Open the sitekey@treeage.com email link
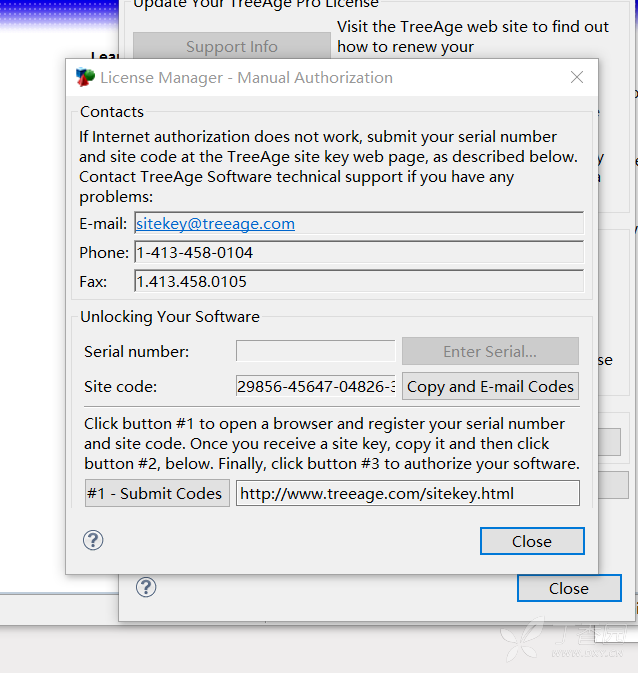638x673 pixels. pos(215,224)
